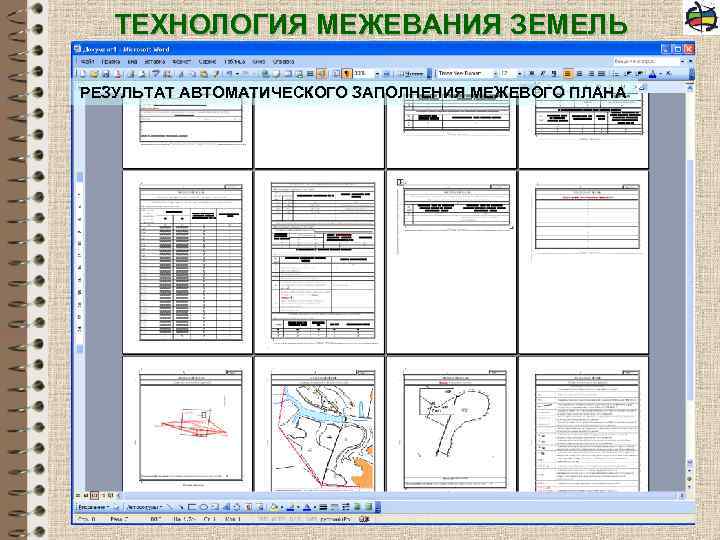The width and height of the screenshot is (720, 540).
Task: Insert a Text Box from drawing toolbar
Action: click(x=214, y=507)
